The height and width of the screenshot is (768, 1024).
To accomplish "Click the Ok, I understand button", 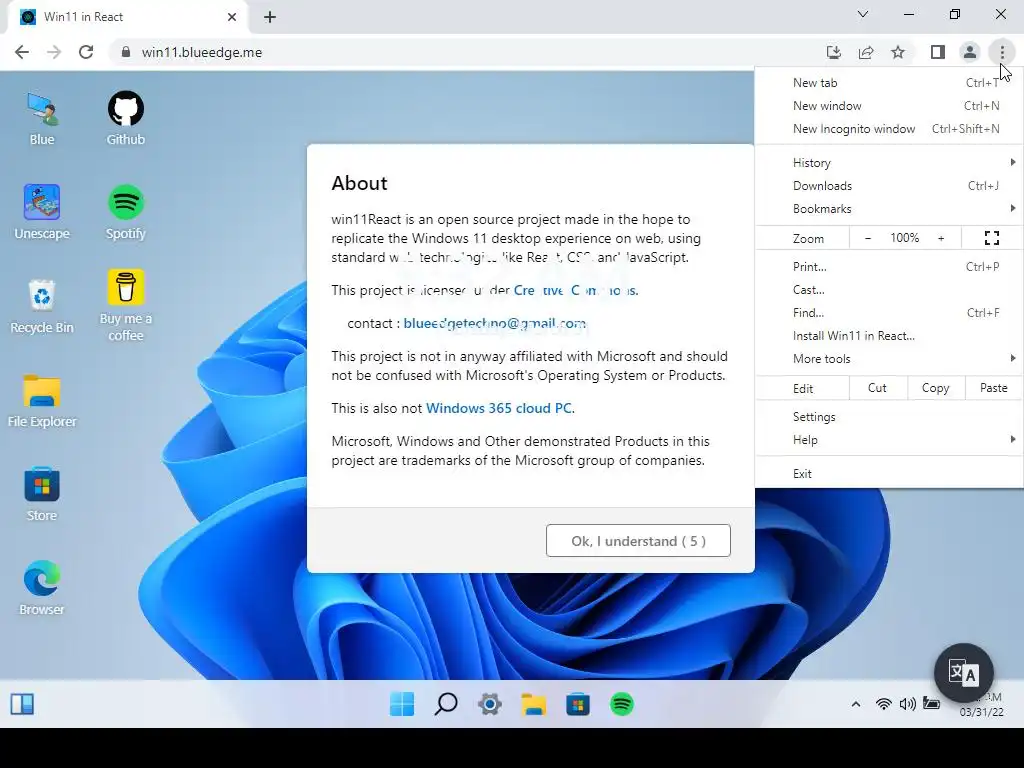I will (638, 541).
